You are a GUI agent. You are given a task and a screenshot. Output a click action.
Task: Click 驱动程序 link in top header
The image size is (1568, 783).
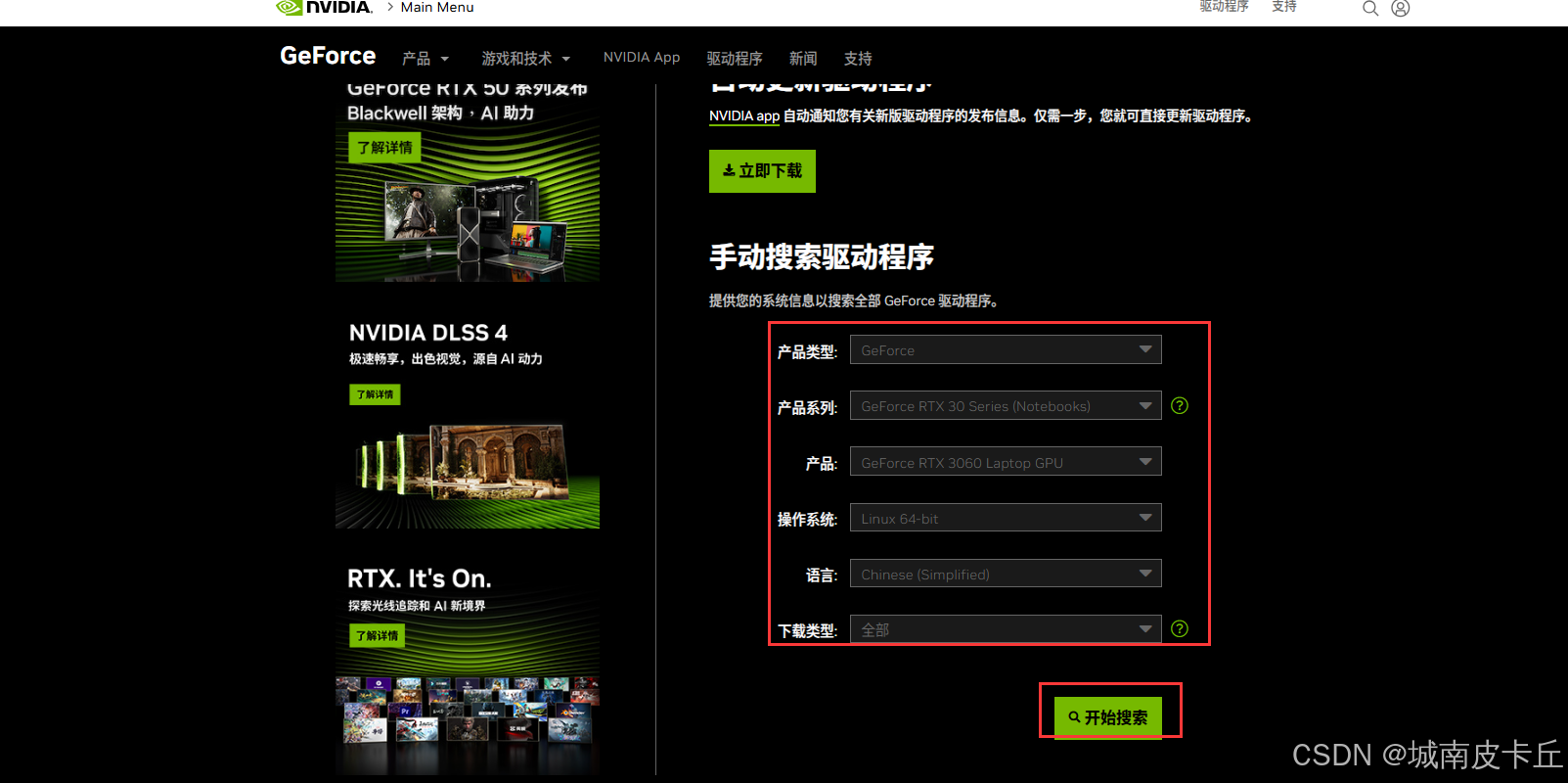coord(1225,6)
